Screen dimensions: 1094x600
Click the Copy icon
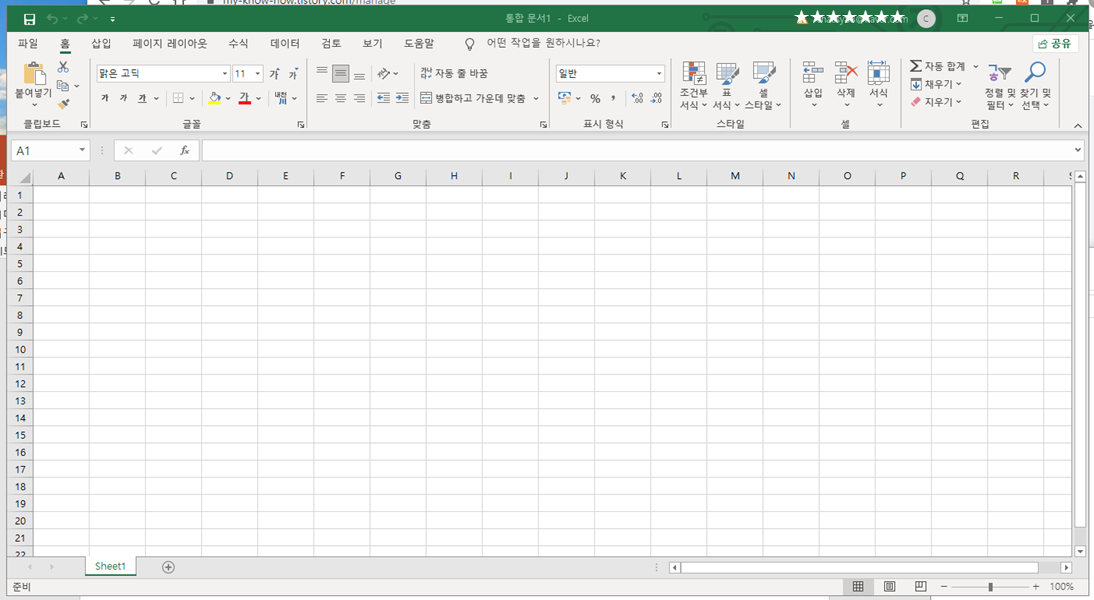63,85
